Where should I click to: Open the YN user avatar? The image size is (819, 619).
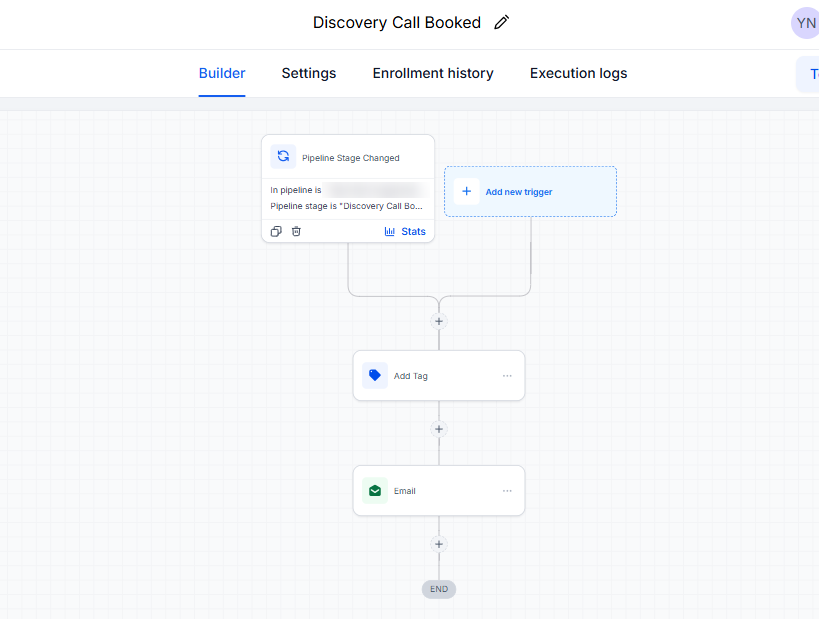click(x=805, y=23)
